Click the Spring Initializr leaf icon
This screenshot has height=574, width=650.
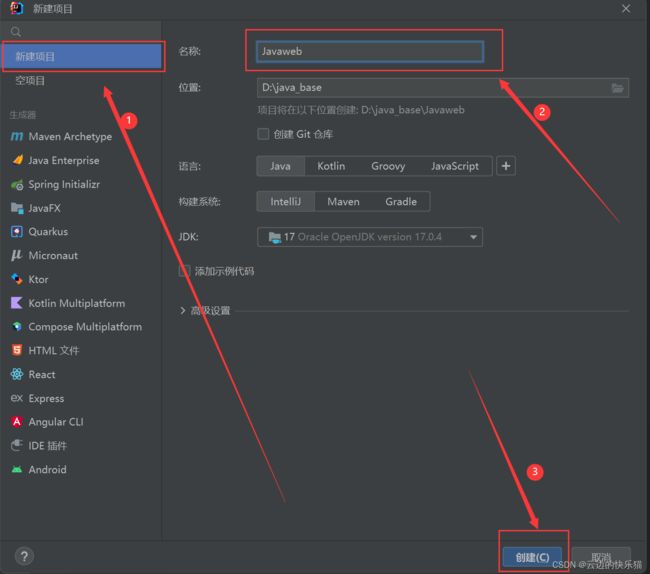pos(17,184)
